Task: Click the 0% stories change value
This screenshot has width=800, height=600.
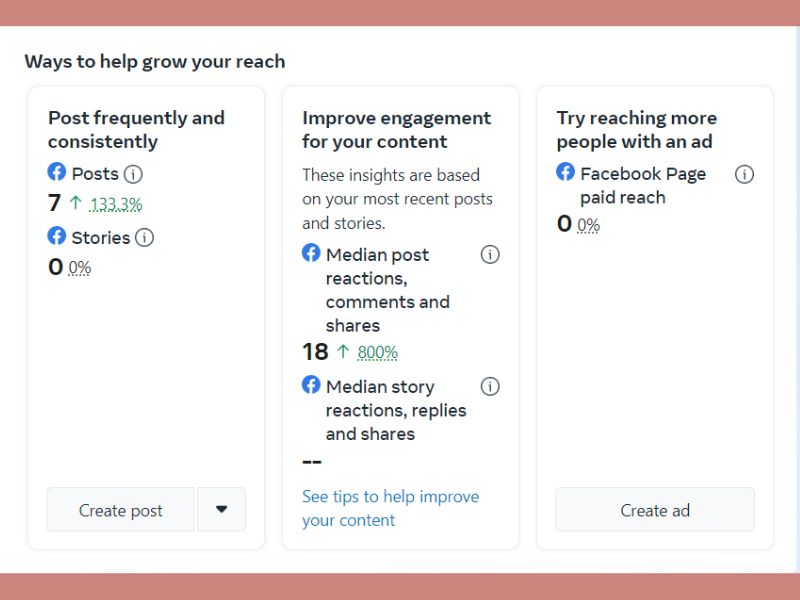Action: coord(80,268)
